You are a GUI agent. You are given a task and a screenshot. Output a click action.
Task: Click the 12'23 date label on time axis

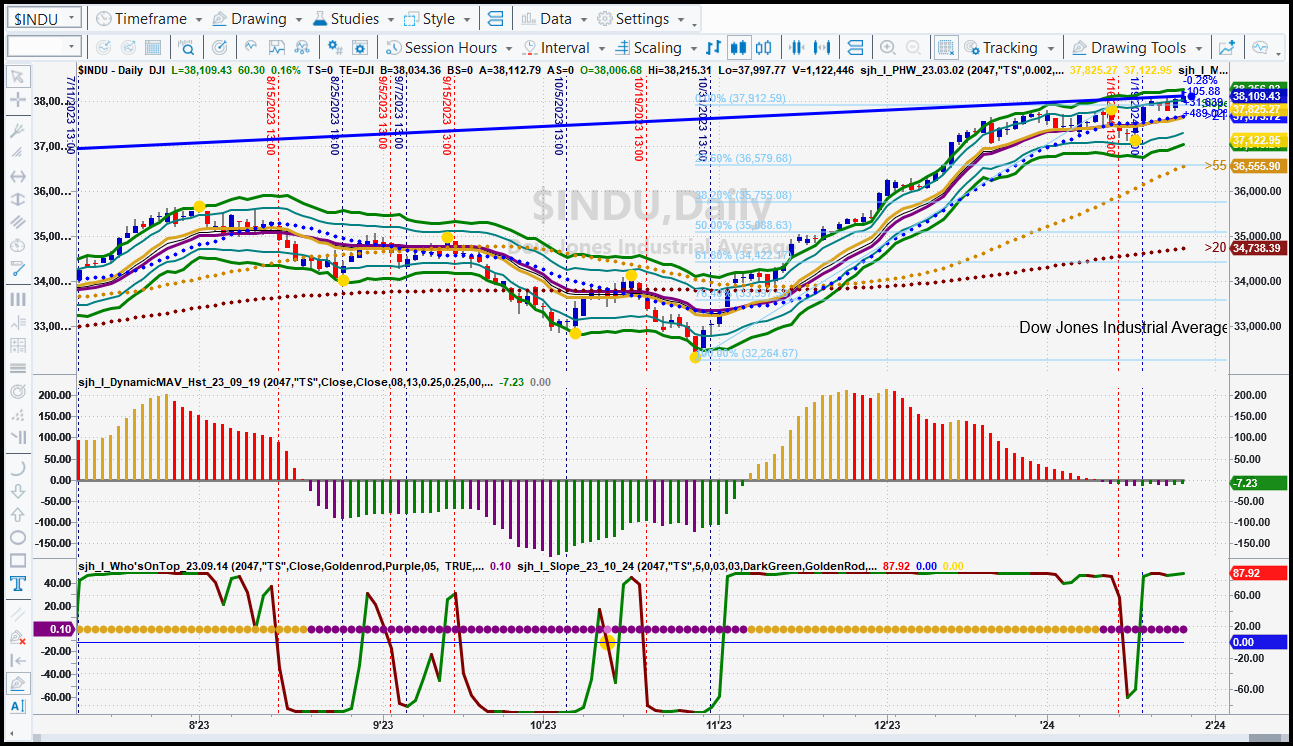coord(886,723)
